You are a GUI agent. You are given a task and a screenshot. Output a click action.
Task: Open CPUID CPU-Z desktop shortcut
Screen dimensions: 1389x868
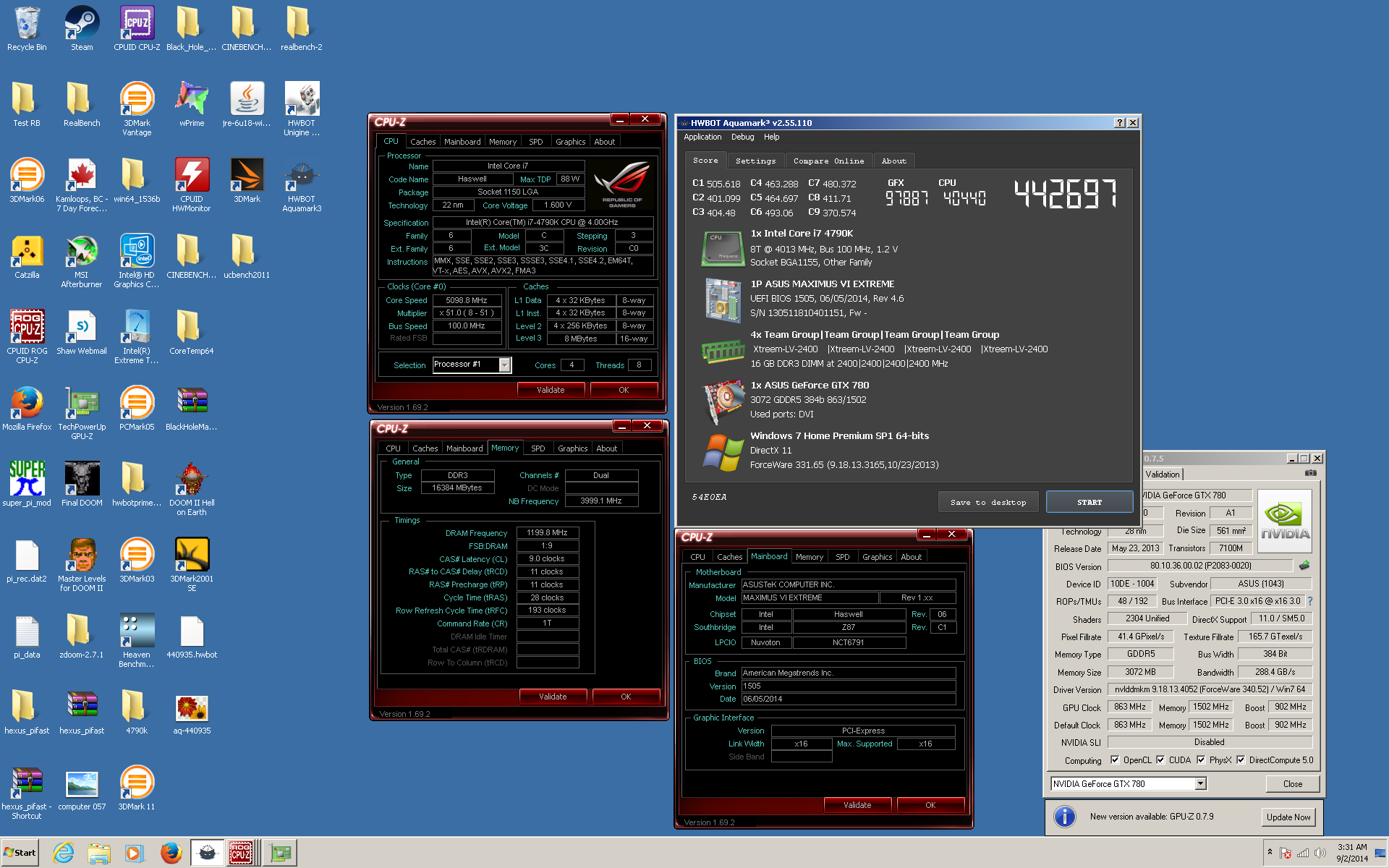point(137,29)
